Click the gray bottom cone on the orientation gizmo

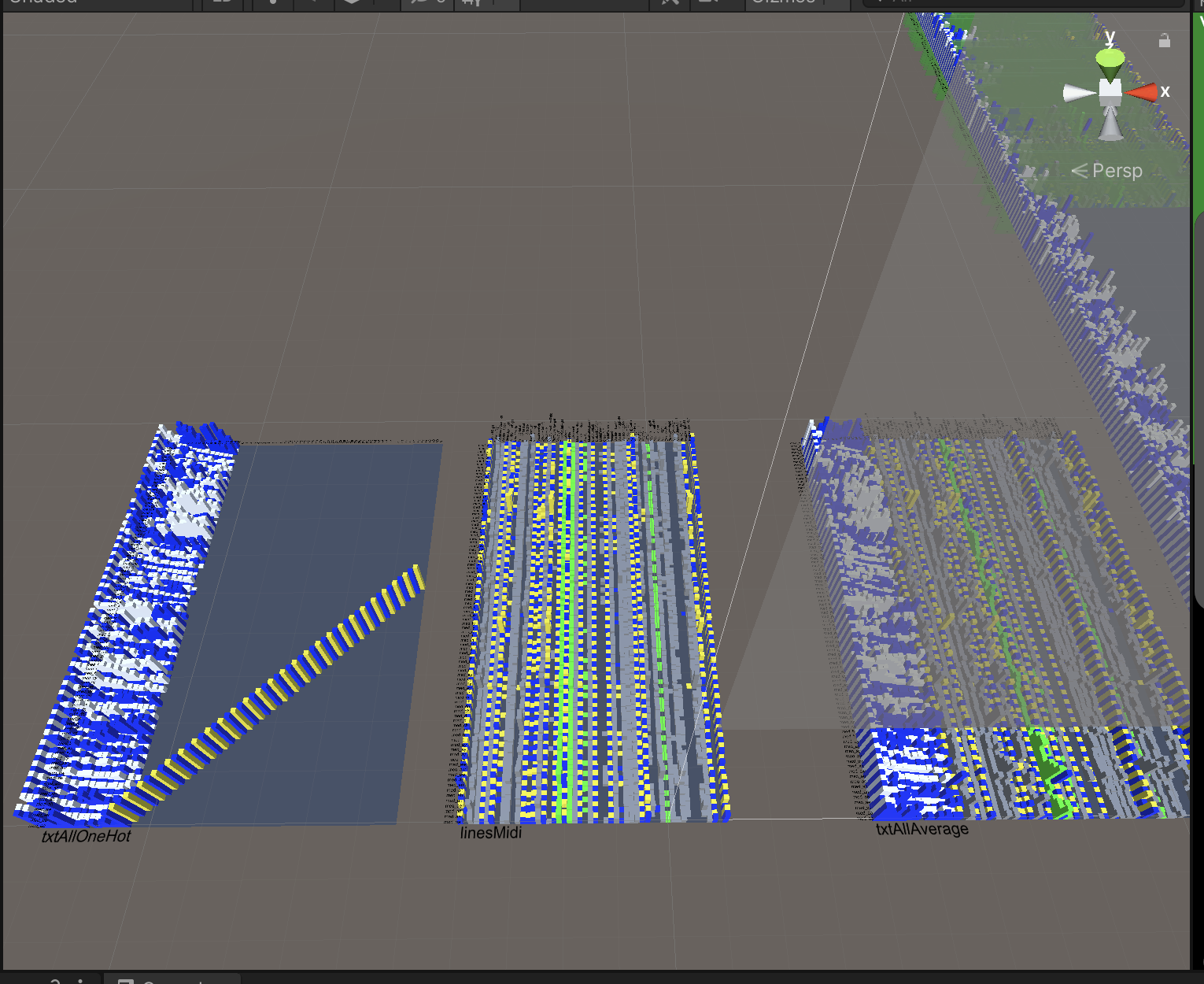tap(1110, 124)
